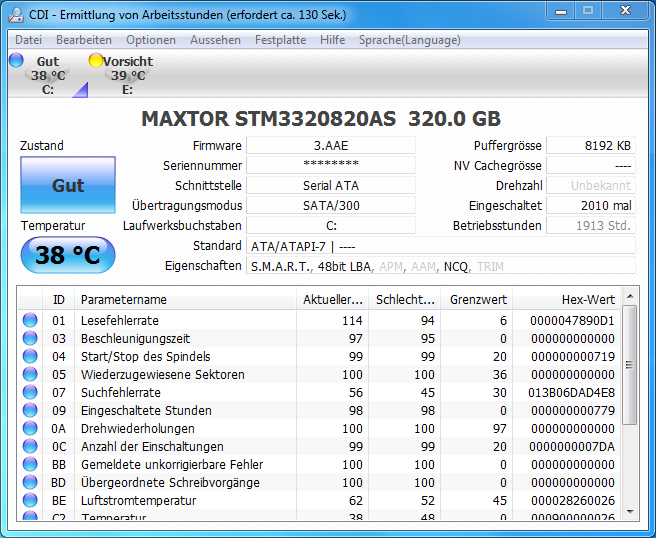656x538 pixels.
Task: Select the Beschleunigungszeit row text
Action: [135, 338]
